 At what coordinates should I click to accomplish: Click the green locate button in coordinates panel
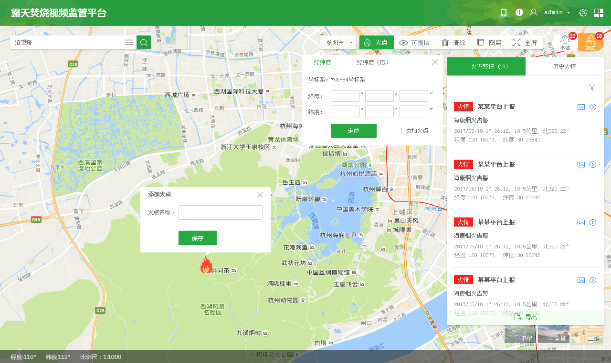pos(354,131)
